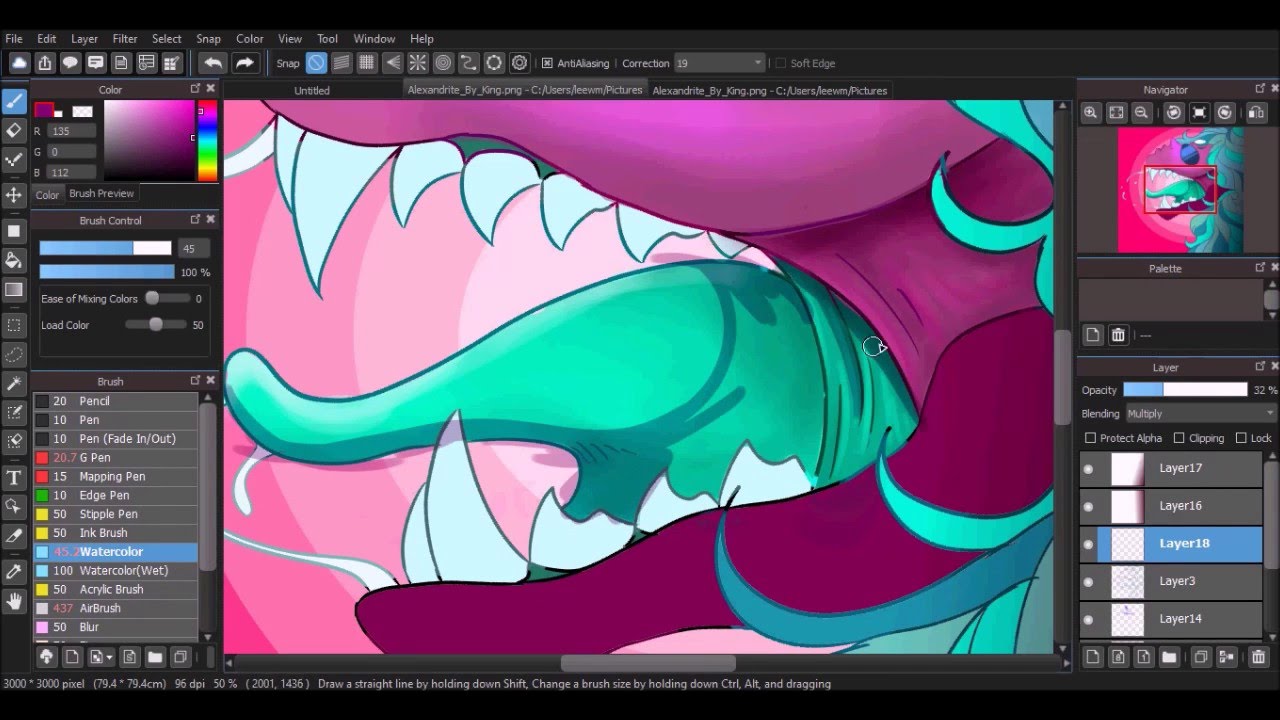Switch to the Brush Preview tab
Screen dimensions: 1280x720
(x=101, y=194)
